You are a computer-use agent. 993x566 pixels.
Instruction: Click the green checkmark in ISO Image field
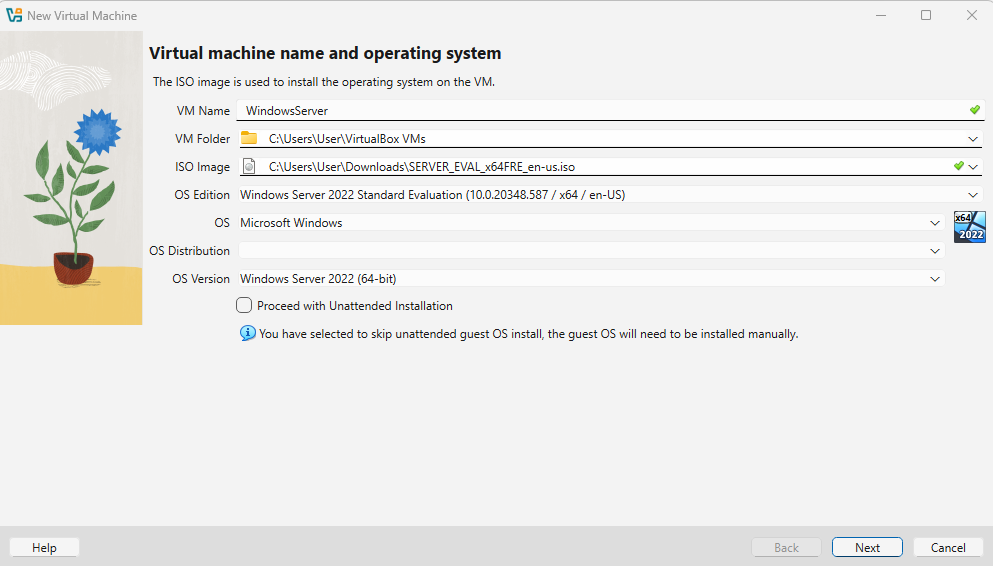point(959,166)
